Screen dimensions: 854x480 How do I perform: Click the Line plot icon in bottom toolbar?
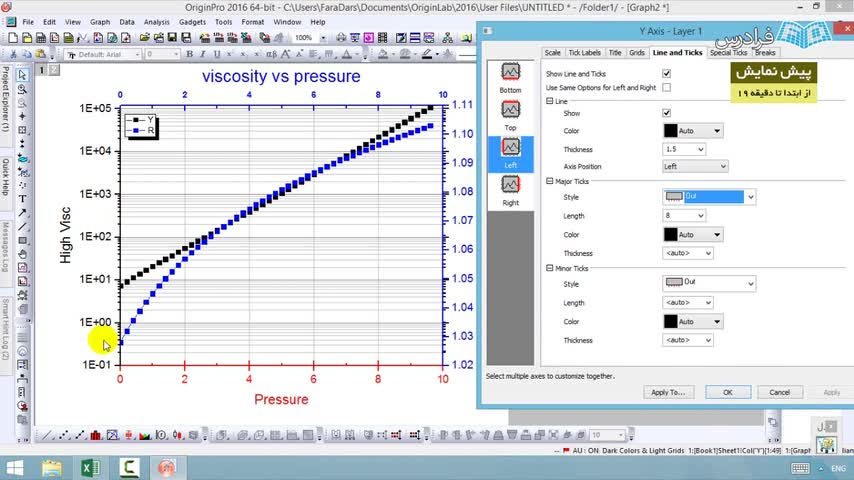click(47, 435)
